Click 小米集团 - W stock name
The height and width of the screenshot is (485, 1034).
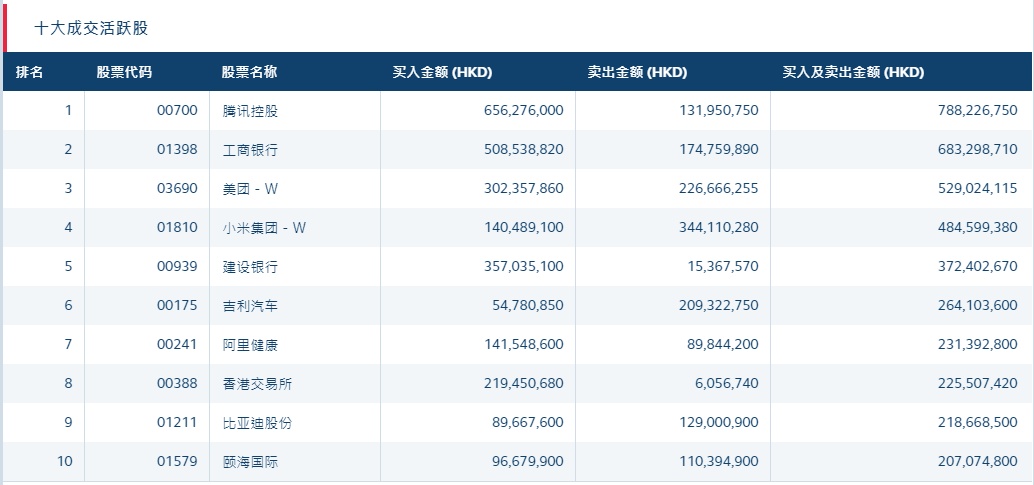[x=264, y=228]
